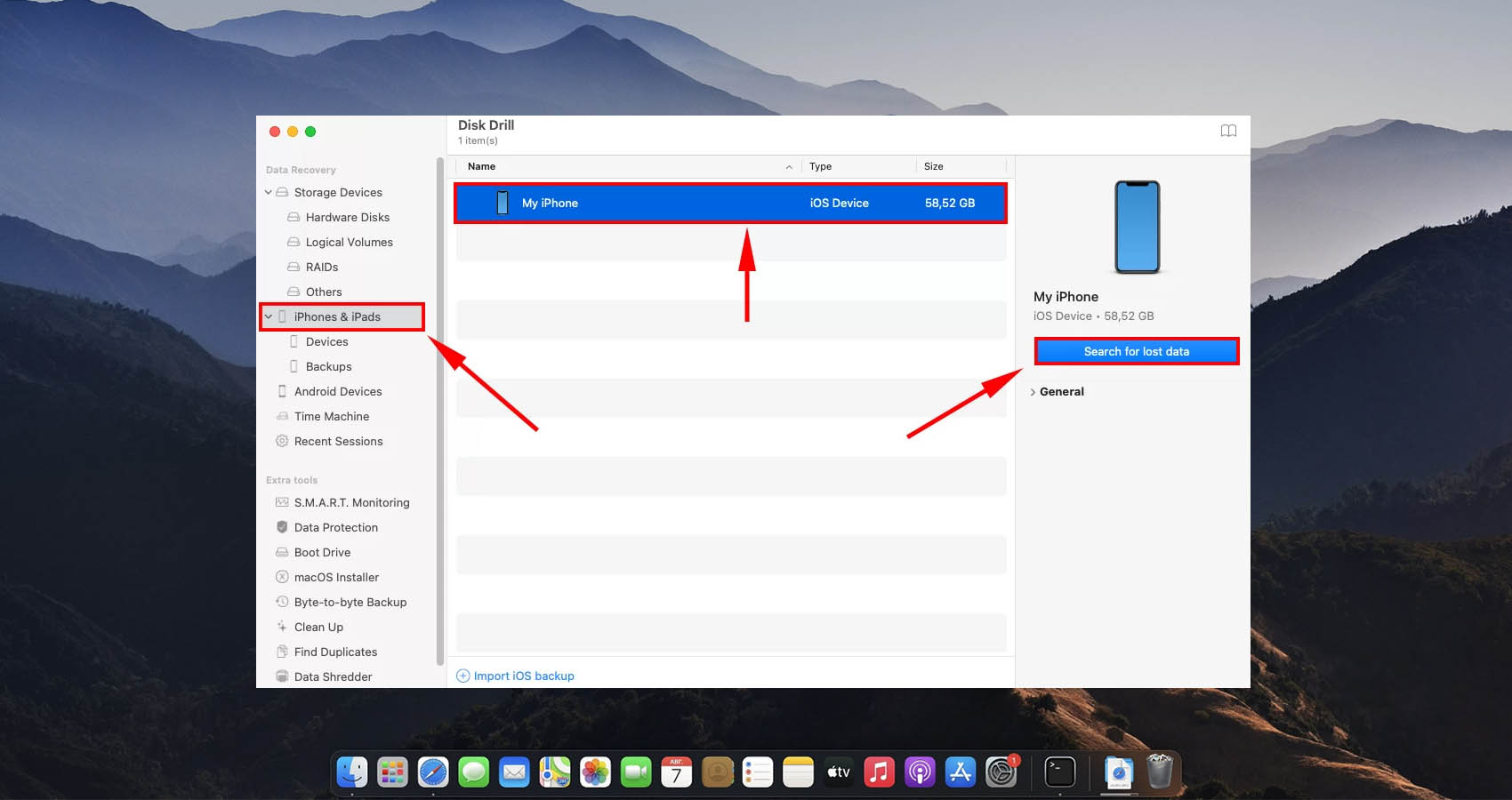Select My iPhone row in device list

pyautogui.click(x=729, y=203)
